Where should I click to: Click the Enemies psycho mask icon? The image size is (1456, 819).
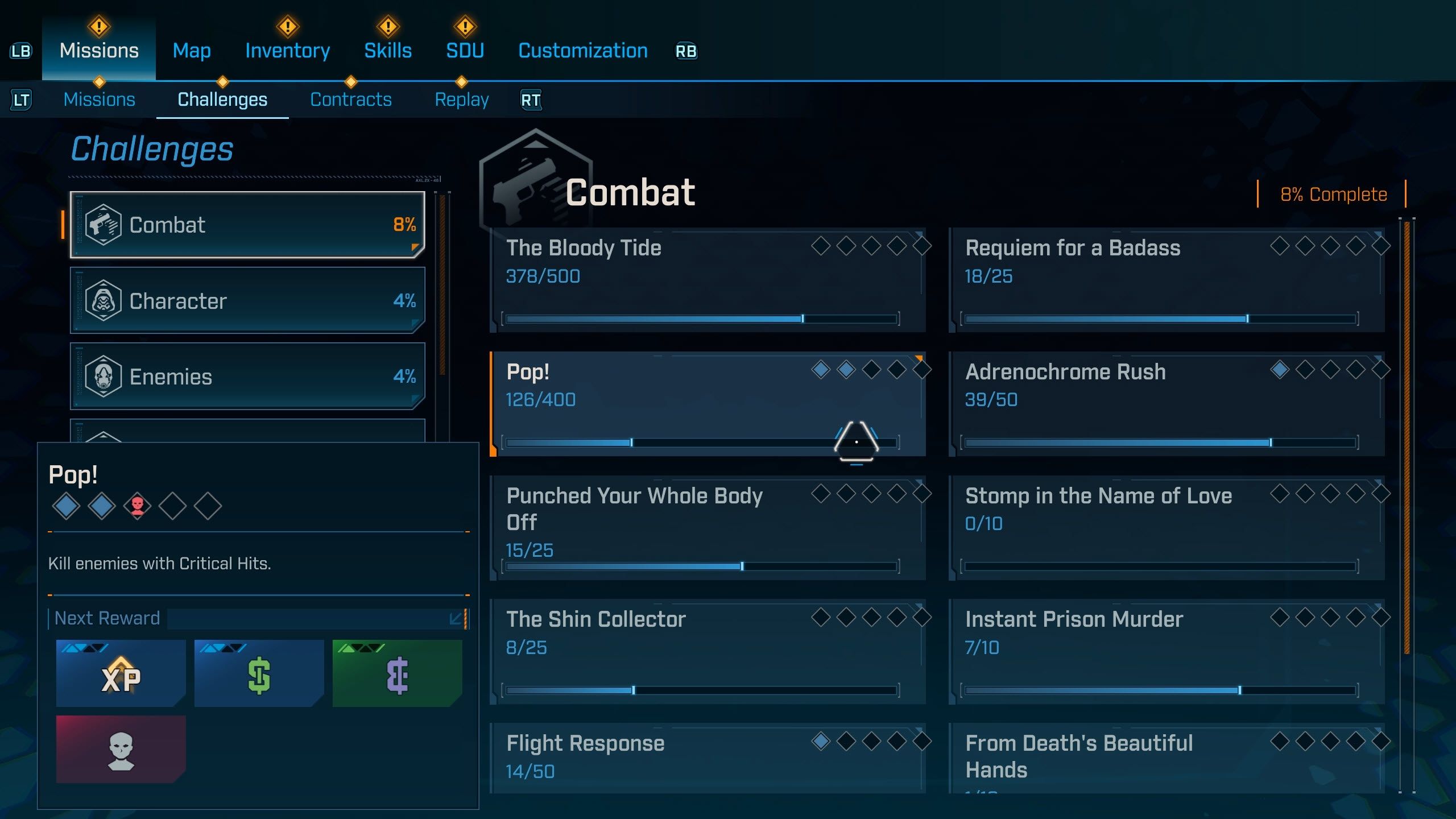(x=103, y=376)
